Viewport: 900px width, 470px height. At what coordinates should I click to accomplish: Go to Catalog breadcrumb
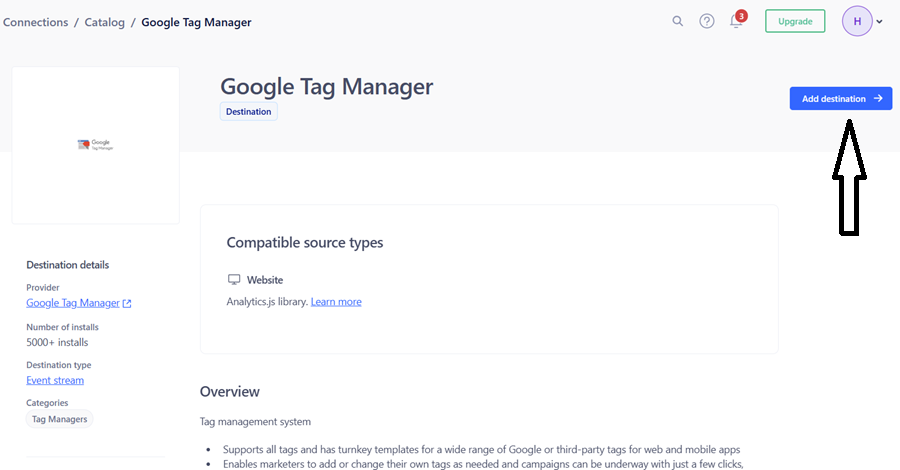click(104, 22)
